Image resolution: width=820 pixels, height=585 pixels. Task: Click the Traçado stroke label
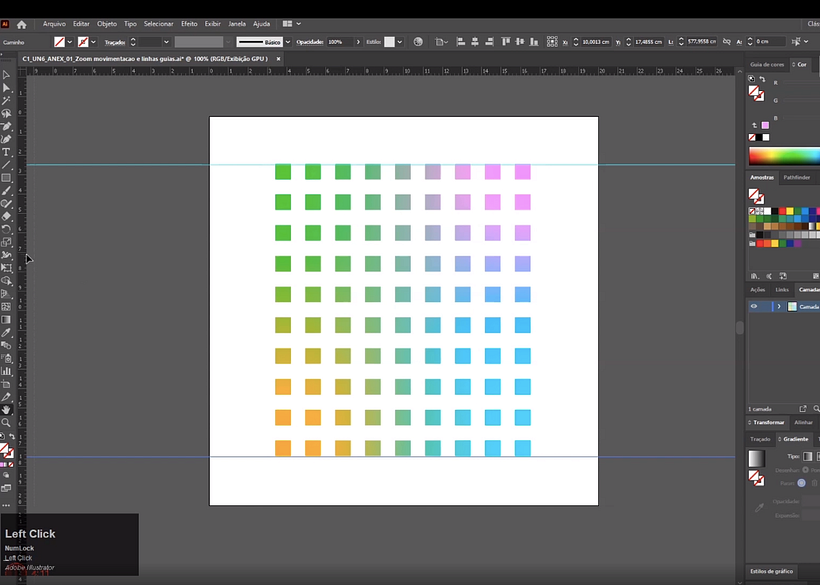(114, 42)
